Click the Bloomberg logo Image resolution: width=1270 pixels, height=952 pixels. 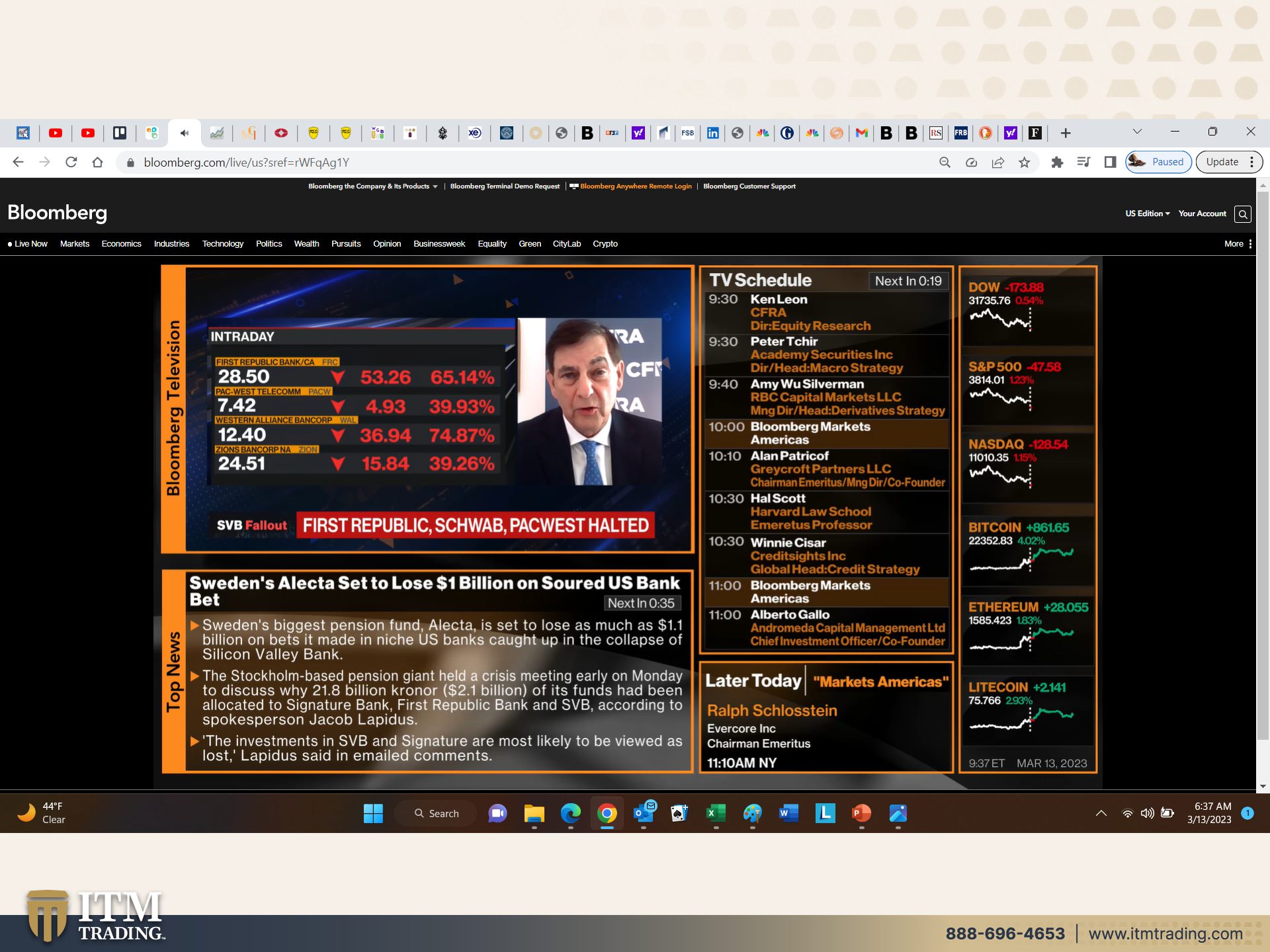click(x=57, y=213)
